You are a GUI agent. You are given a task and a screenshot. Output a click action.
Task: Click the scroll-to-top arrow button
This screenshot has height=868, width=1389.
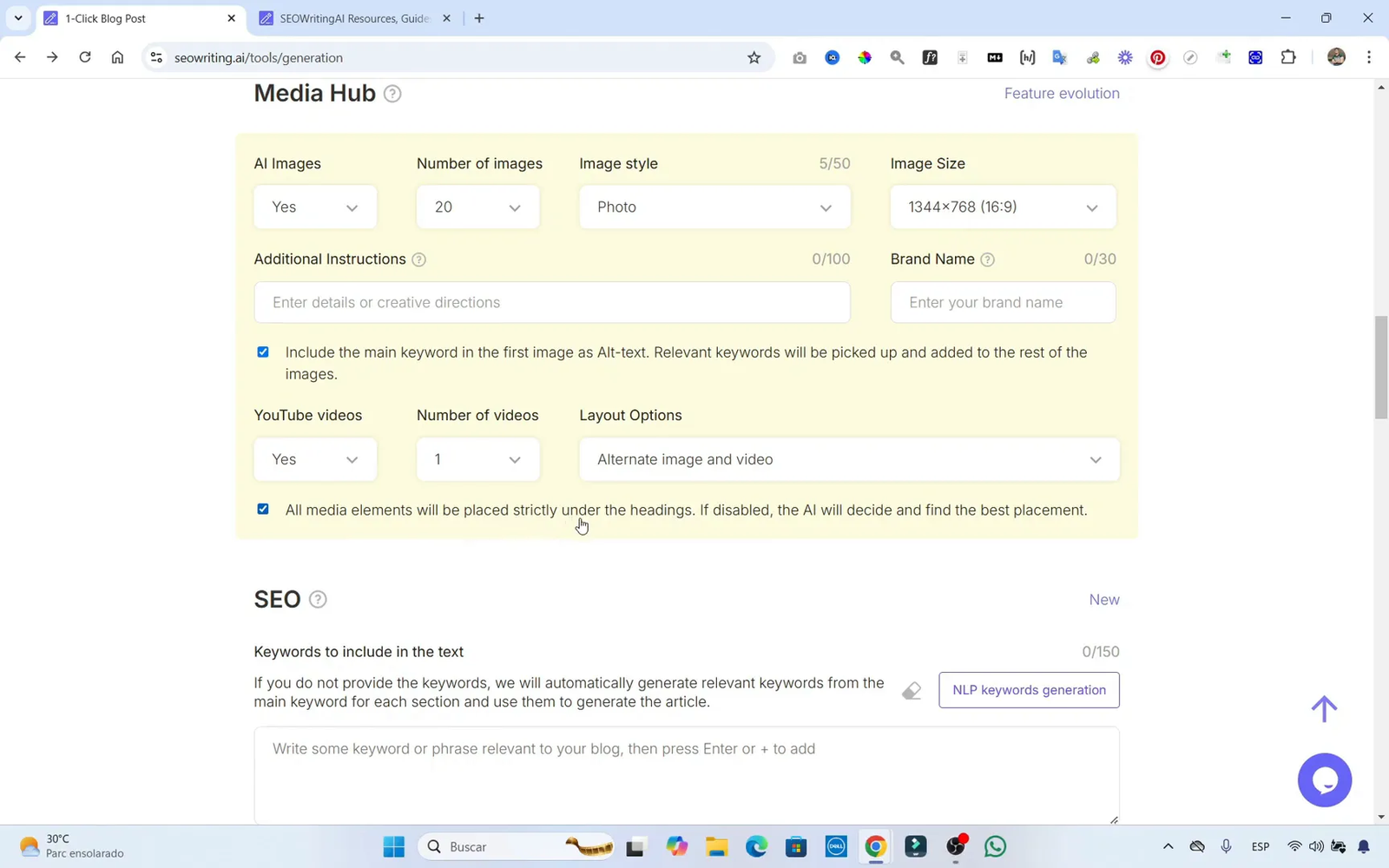coord(1324,708)
